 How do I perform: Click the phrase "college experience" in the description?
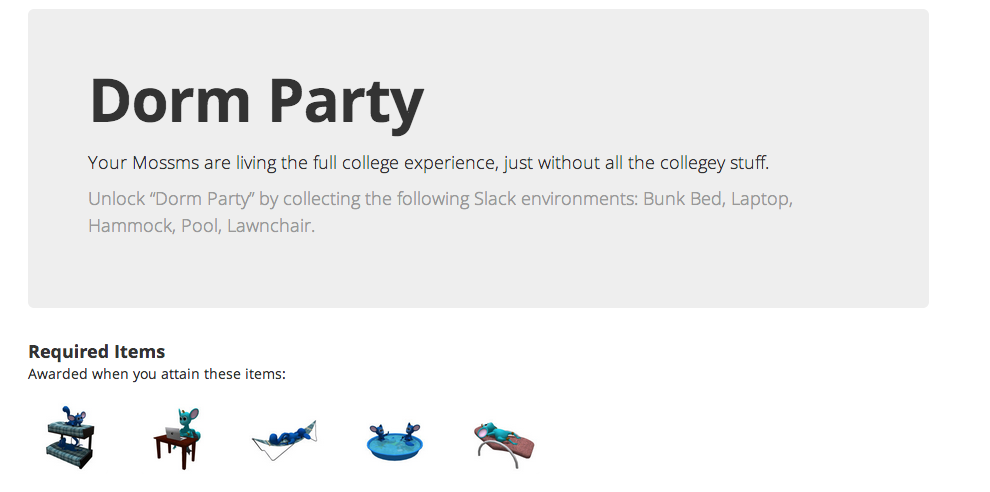[420, 163]
